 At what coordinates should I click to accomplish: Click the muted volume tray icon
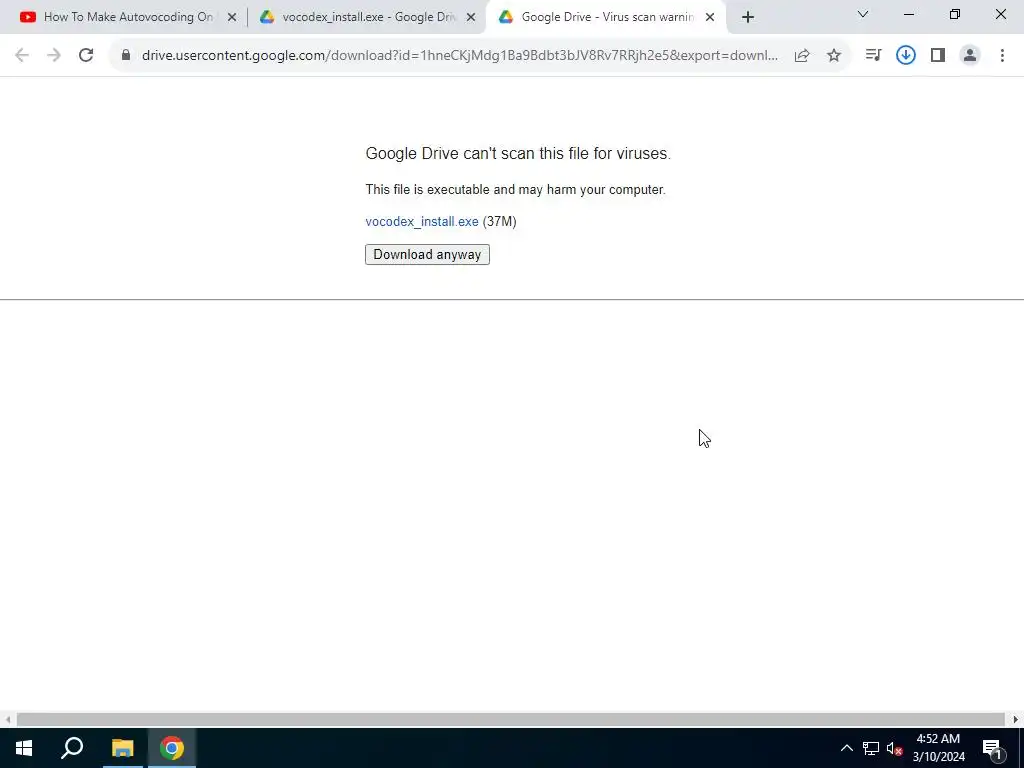point(895,748)
